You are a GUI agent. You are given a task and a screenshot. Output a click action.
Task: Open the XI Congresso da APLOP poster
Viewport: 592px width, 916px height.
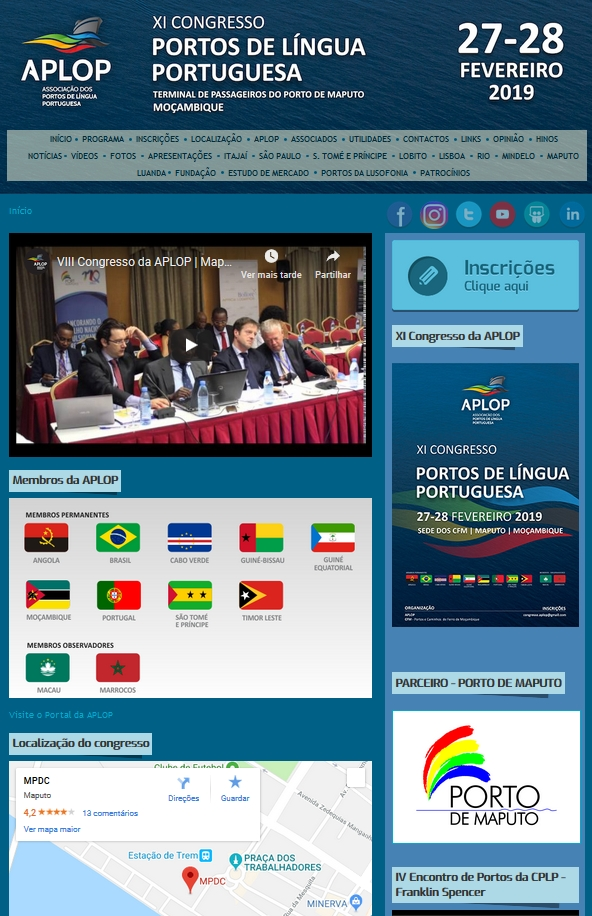(485, 495)
